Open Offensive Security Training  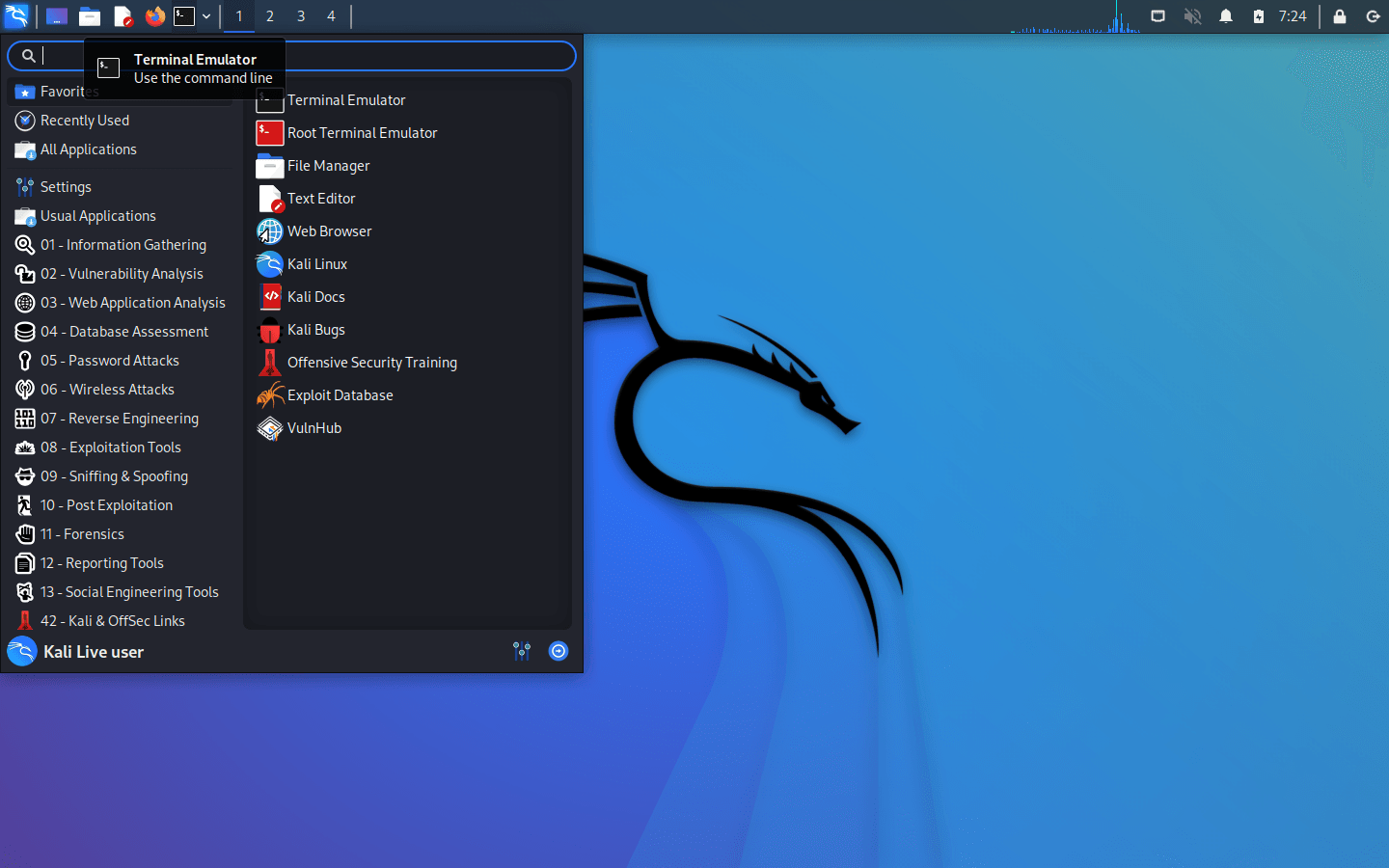pos(408,363)
